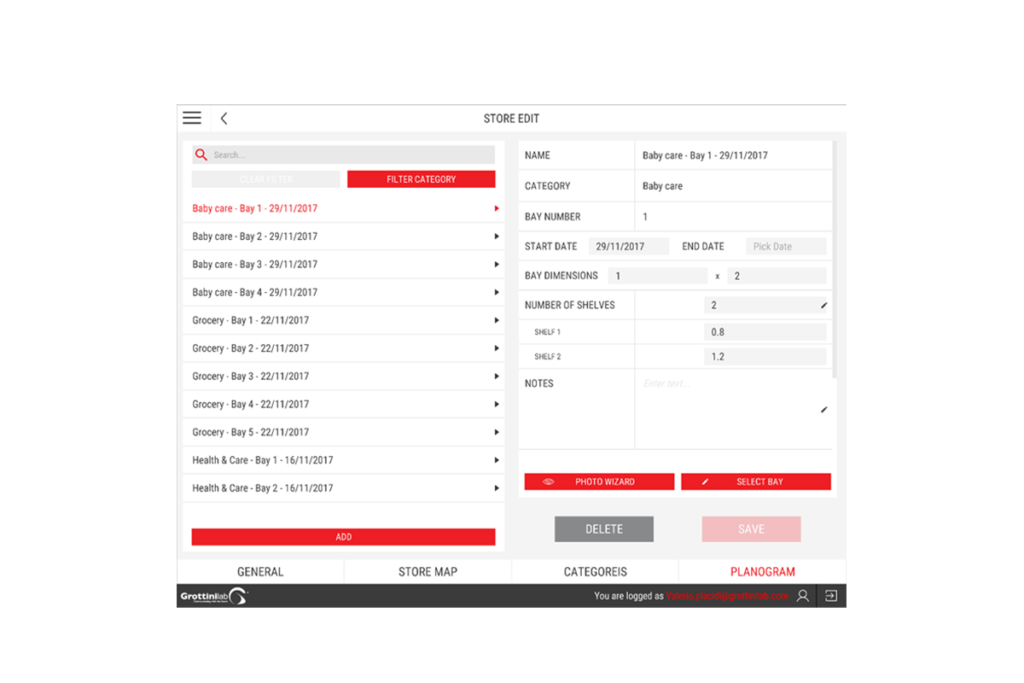1024x683 pixels.
Task: Open the Categoreis tab
Action: click(595, 571)
